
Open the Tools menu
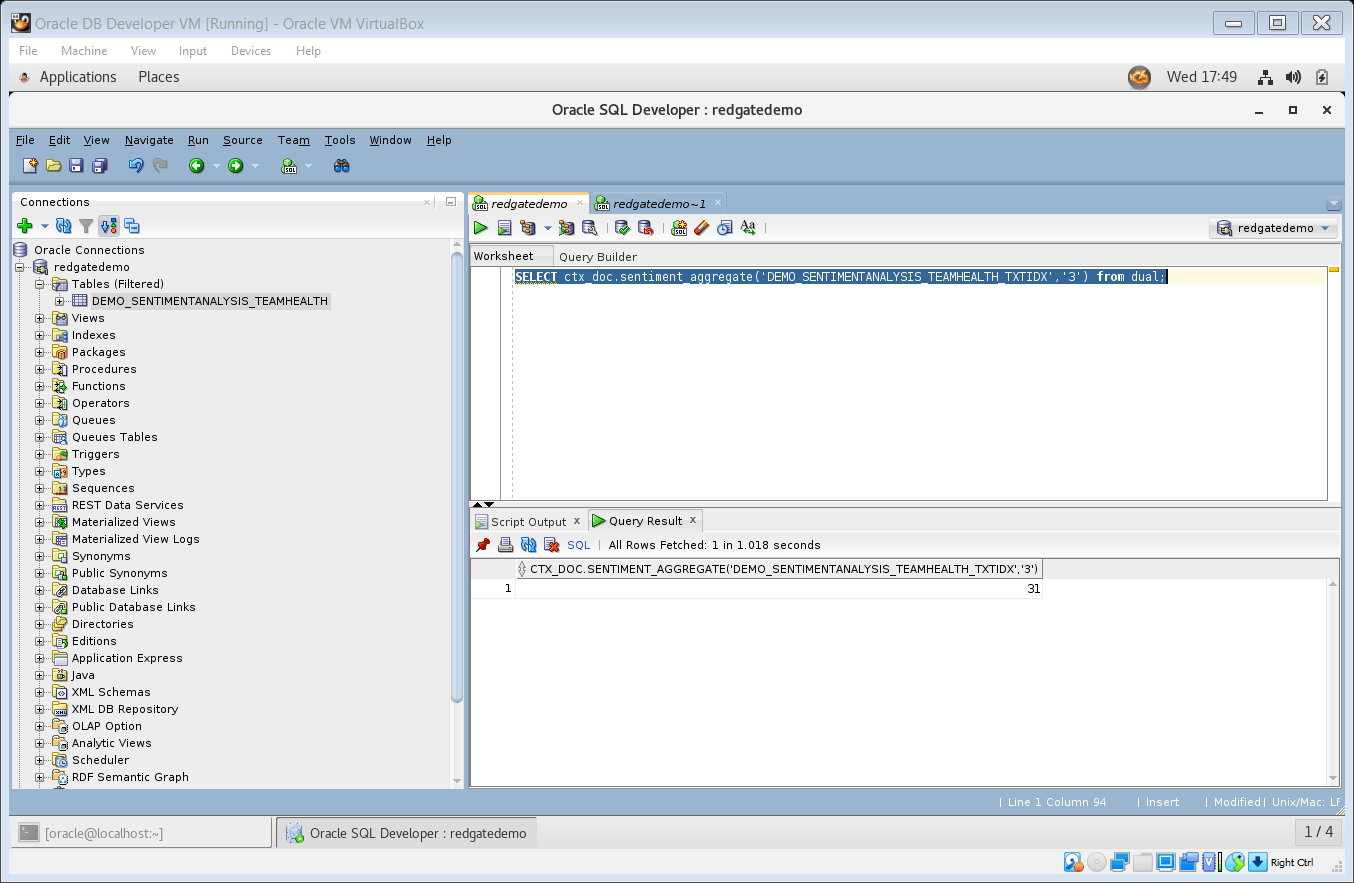click(x=340, y=140)
